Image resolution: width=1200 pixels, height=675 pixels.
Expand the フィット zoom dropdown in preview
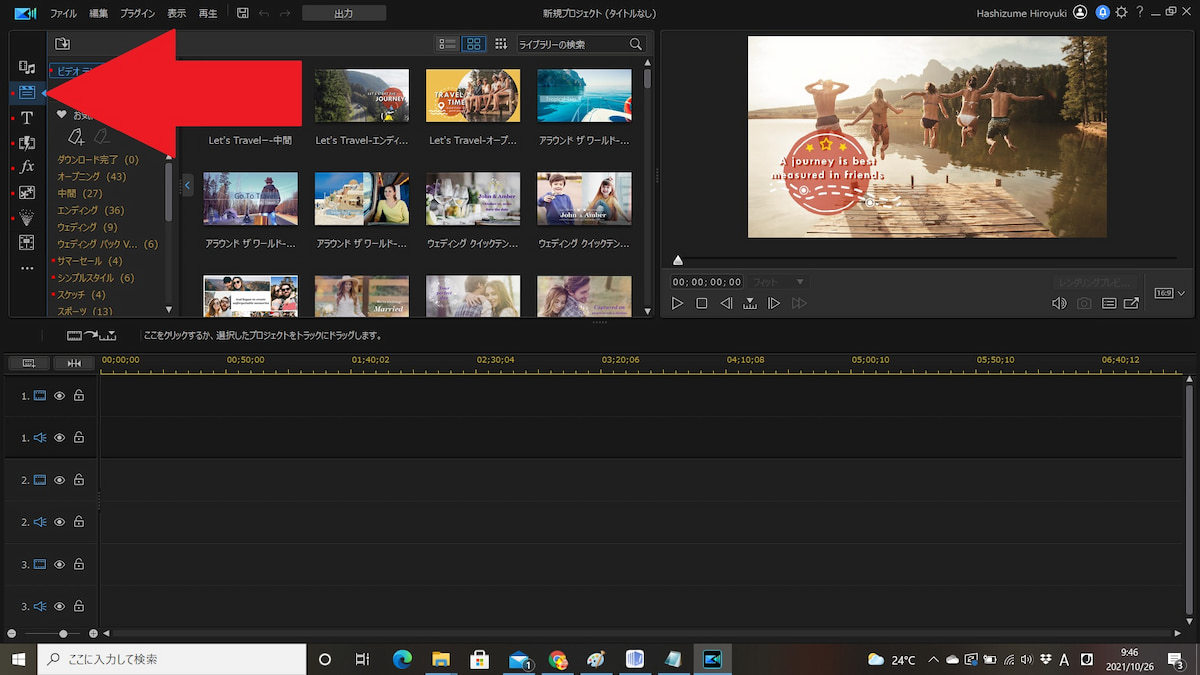(x=778, y=283)
